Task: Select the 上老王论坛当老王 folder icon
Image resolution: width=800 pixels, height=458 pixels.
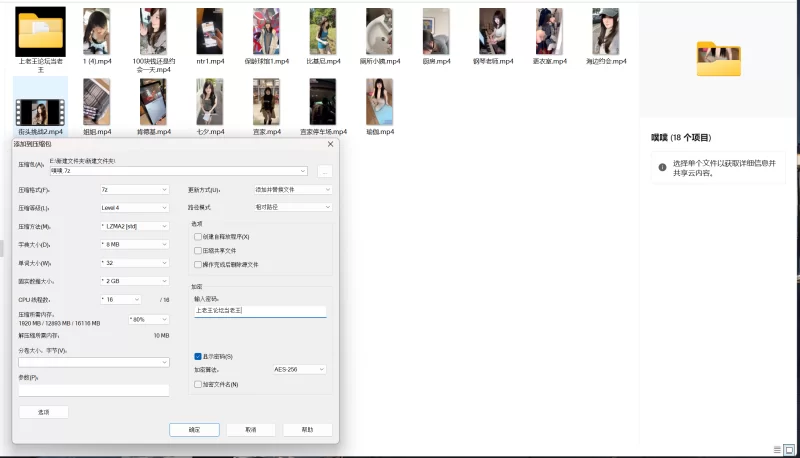Action: [40, 32]
